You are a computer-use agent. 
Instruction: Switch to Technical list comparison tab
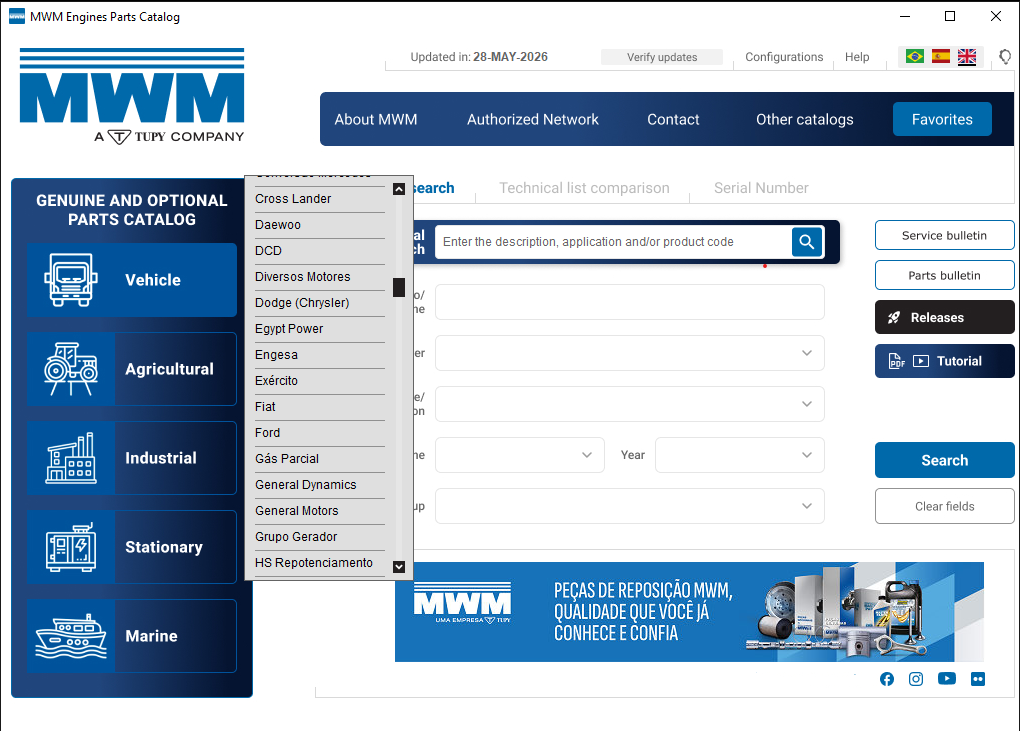[584, 188]
